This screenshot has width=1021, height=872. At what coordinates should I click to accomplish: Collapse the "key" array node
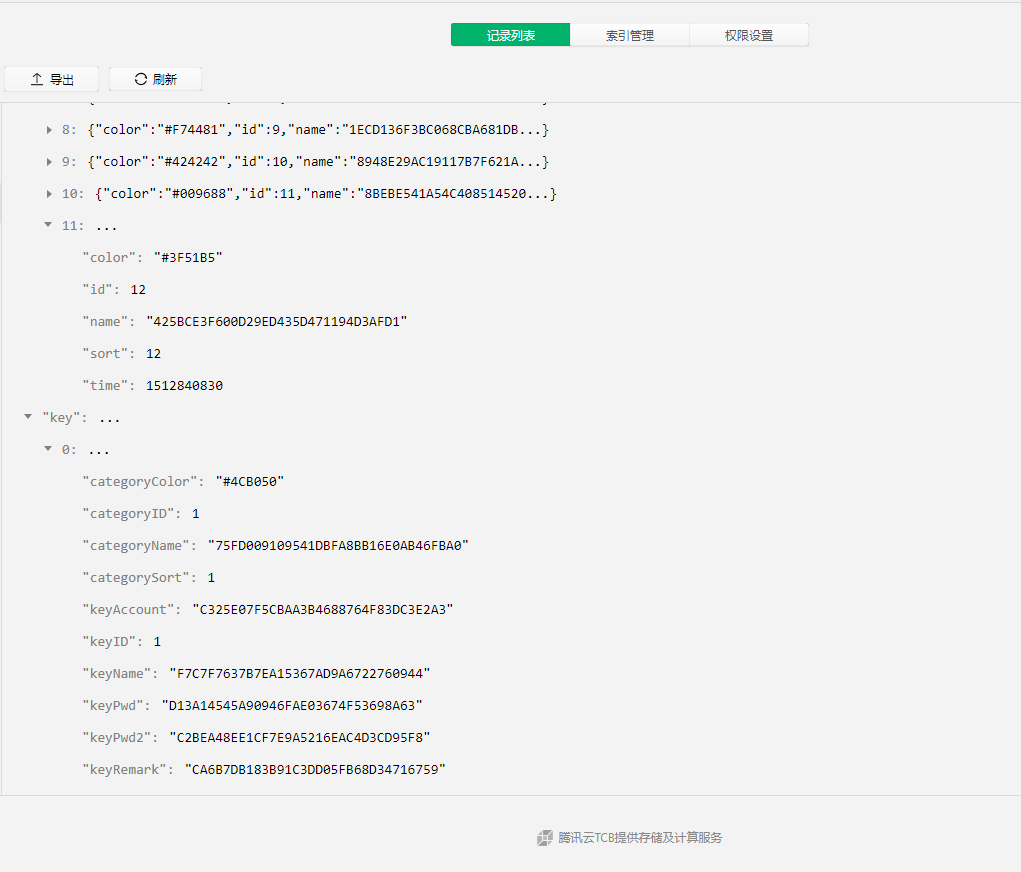(28, 417)
